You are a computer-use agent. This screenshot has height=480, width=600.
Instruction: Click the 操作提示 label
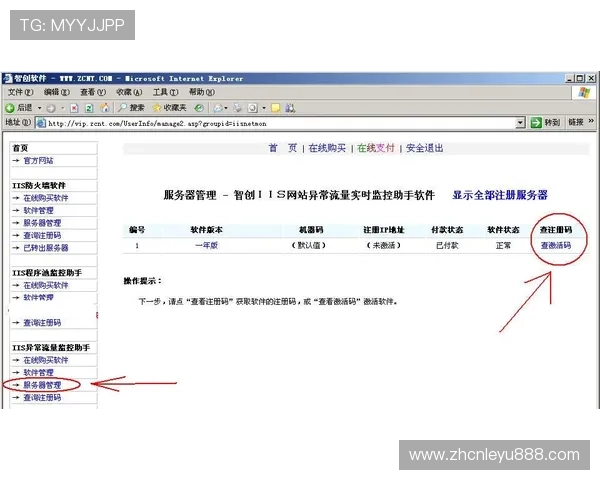[142, 281]
